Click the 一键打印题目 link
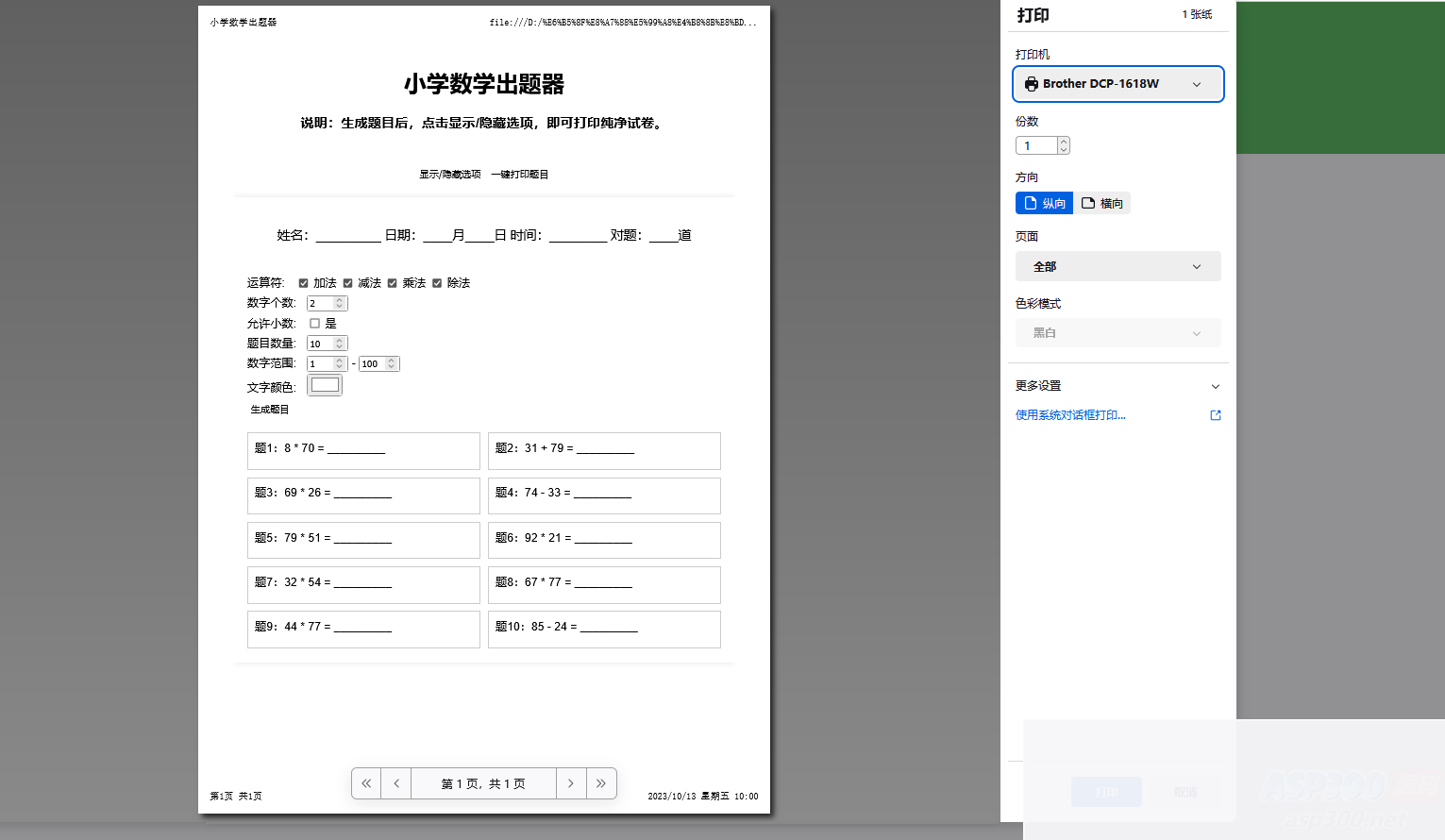Viewport: 1445px width, 840px height. (518, 174)
